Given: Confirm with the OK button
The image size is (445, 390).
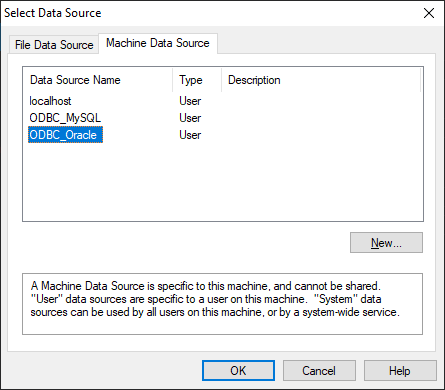Looking at the screenshot, I should 238,370.
